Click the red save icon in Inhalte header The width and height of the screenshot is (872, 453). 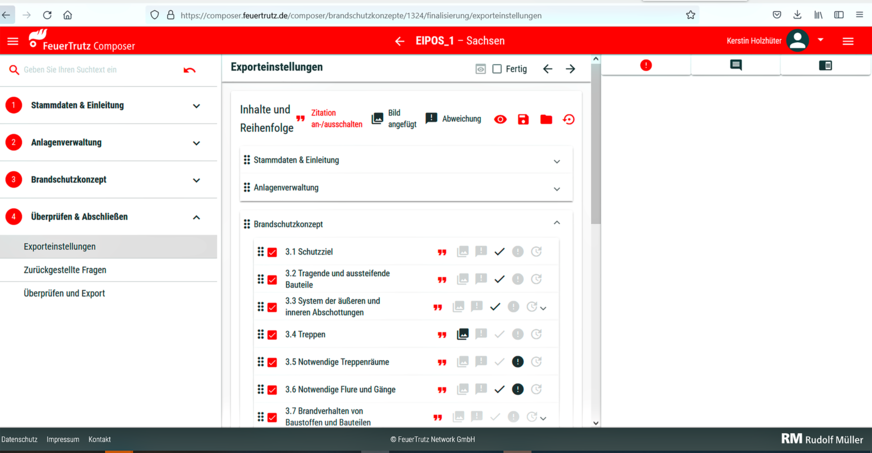523,119
